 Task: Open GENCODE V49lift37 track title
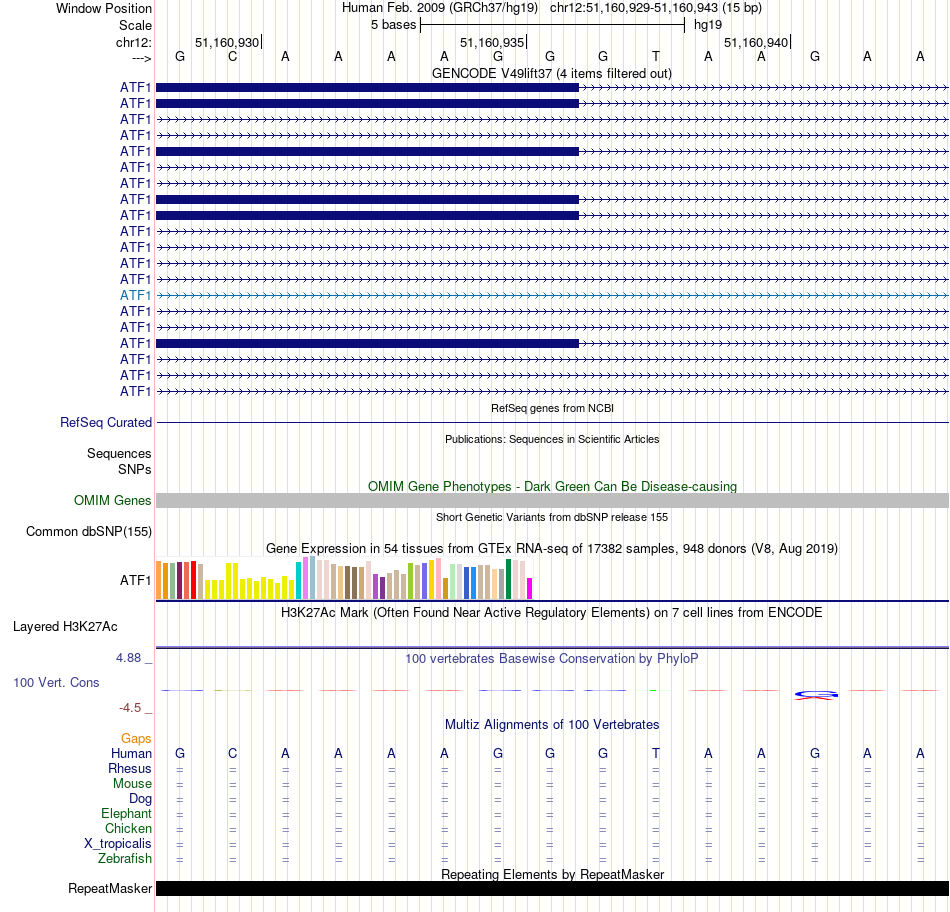[x=552, y=73]
